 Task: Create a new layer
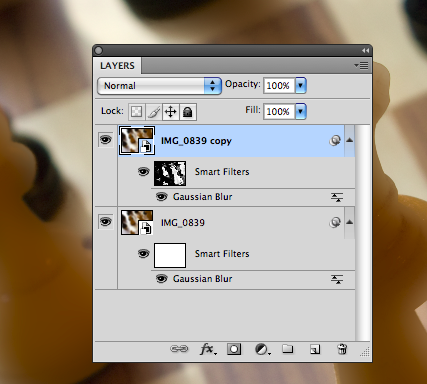315,349
